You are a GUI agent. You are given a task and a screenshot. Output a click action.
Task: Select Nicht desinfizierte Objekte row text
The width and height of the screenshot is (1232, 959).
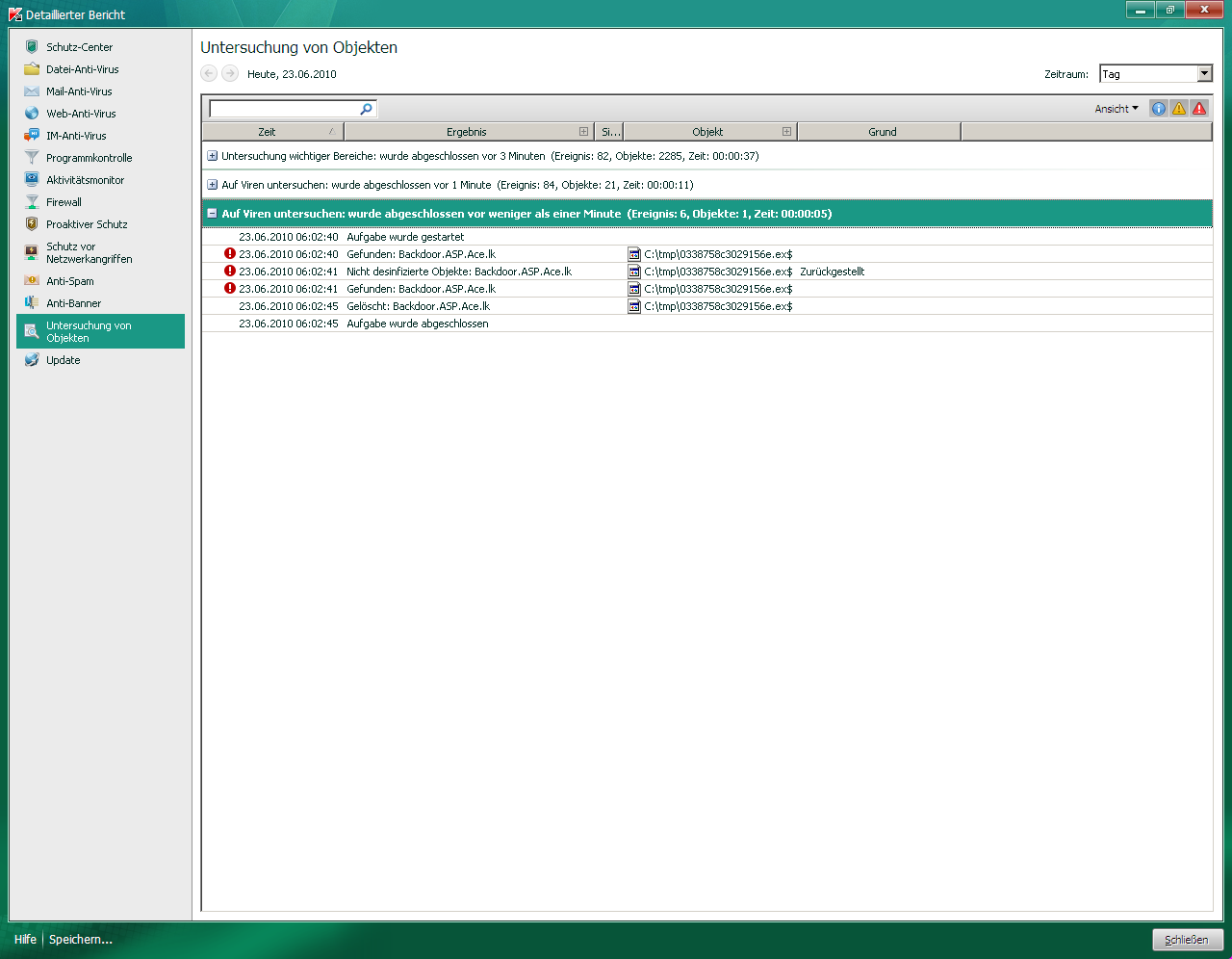(x=459, y=272)
